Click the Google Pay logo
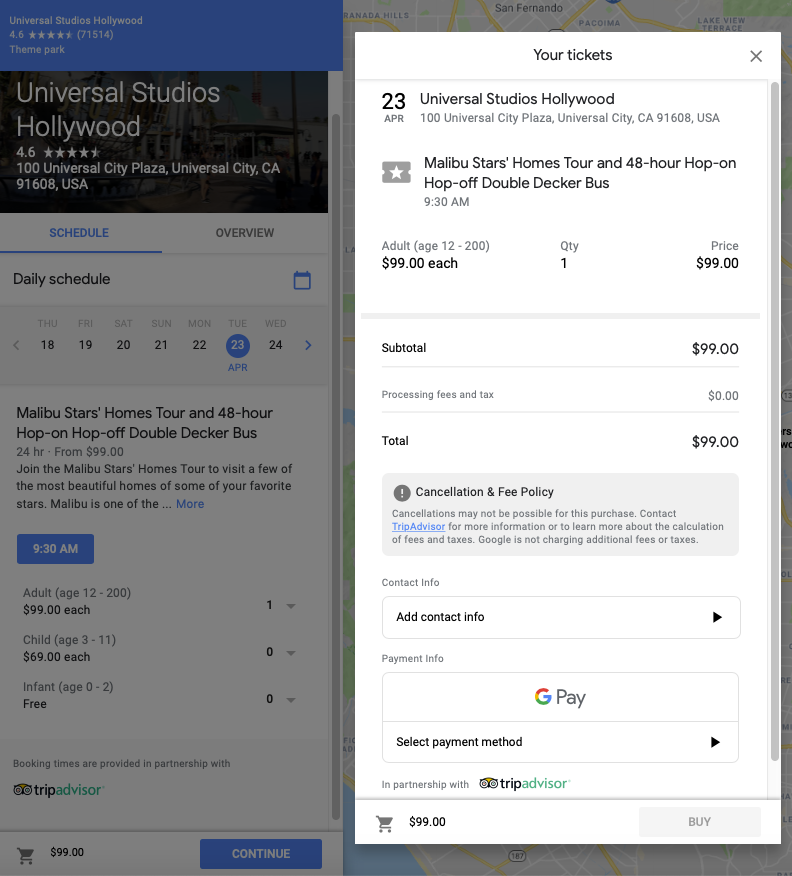Screen dimensions: 792x876 [x=560, y=697]
